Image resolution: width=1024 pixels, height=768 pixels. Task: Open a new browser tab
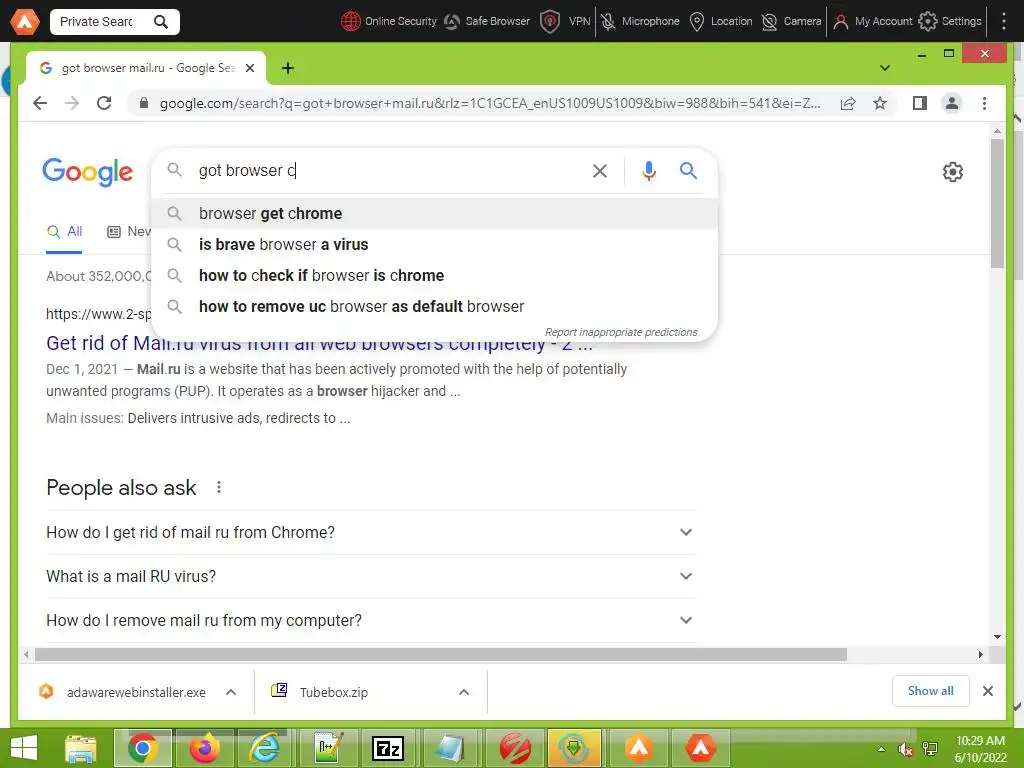click(287, 68)
